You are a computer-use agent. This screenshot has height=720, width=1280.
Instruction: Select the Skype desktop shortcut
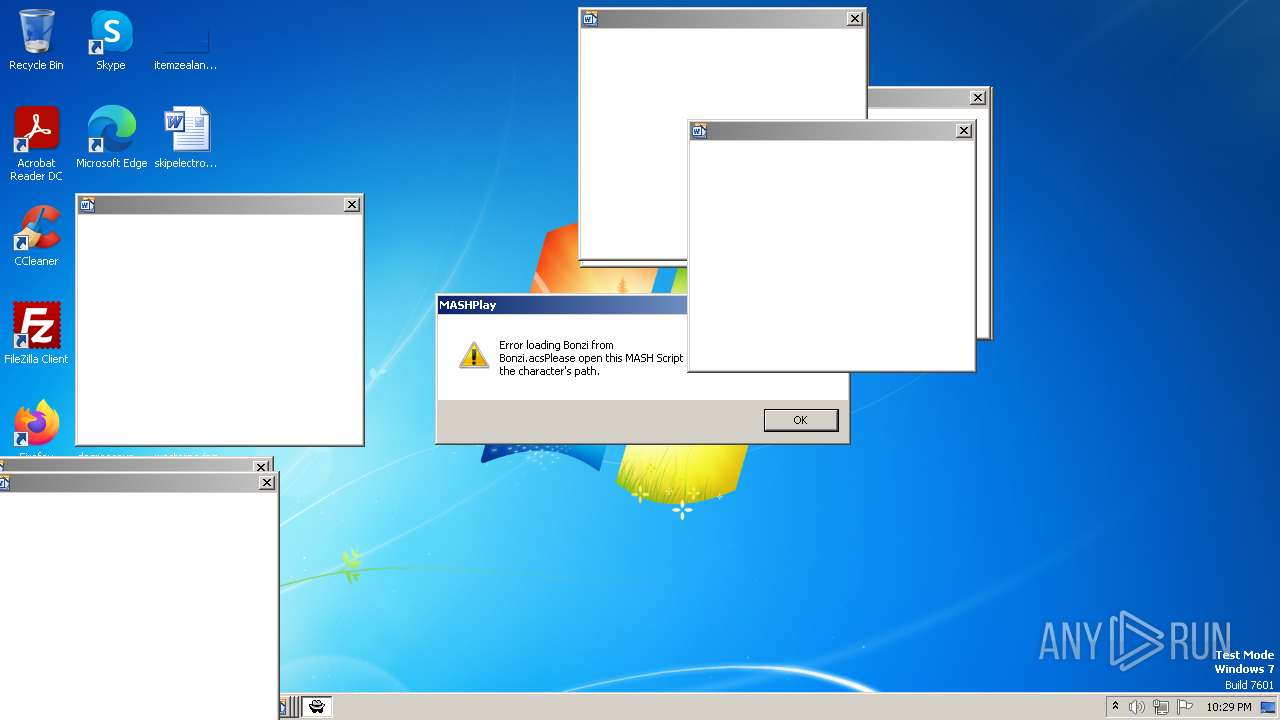pos(111,41)
